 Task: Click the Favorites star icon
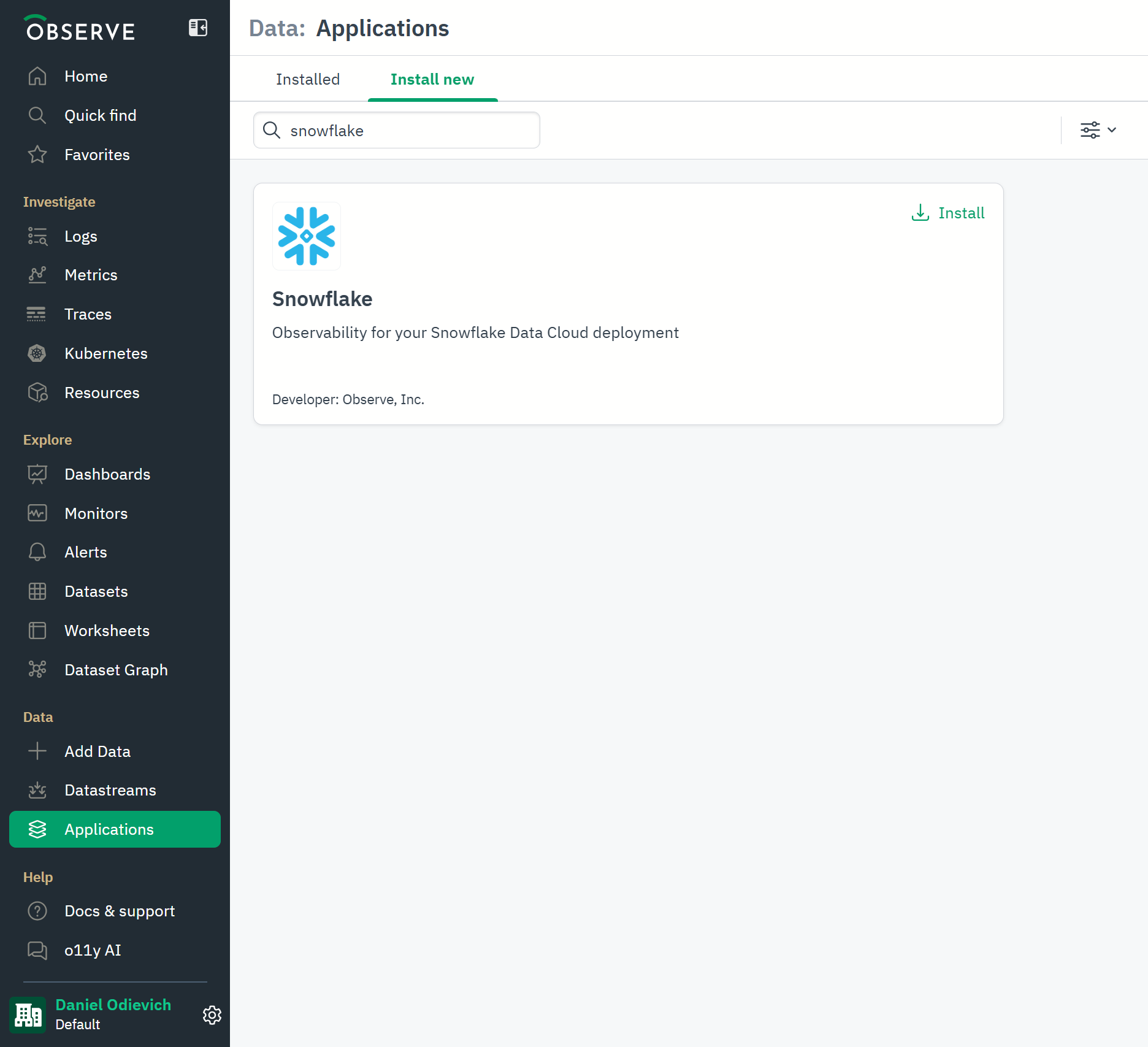(x=37, y=155)
